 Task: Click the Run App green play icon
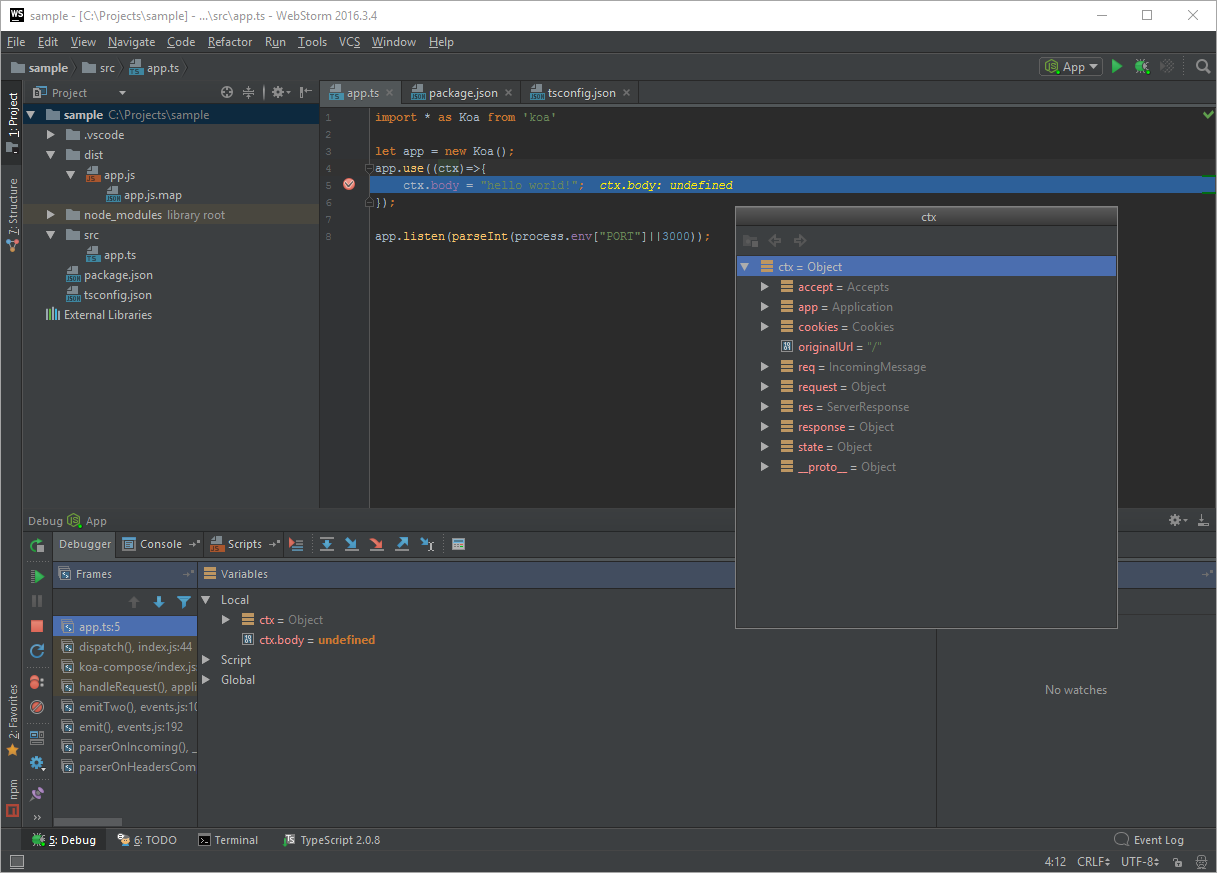point(1117,67)
